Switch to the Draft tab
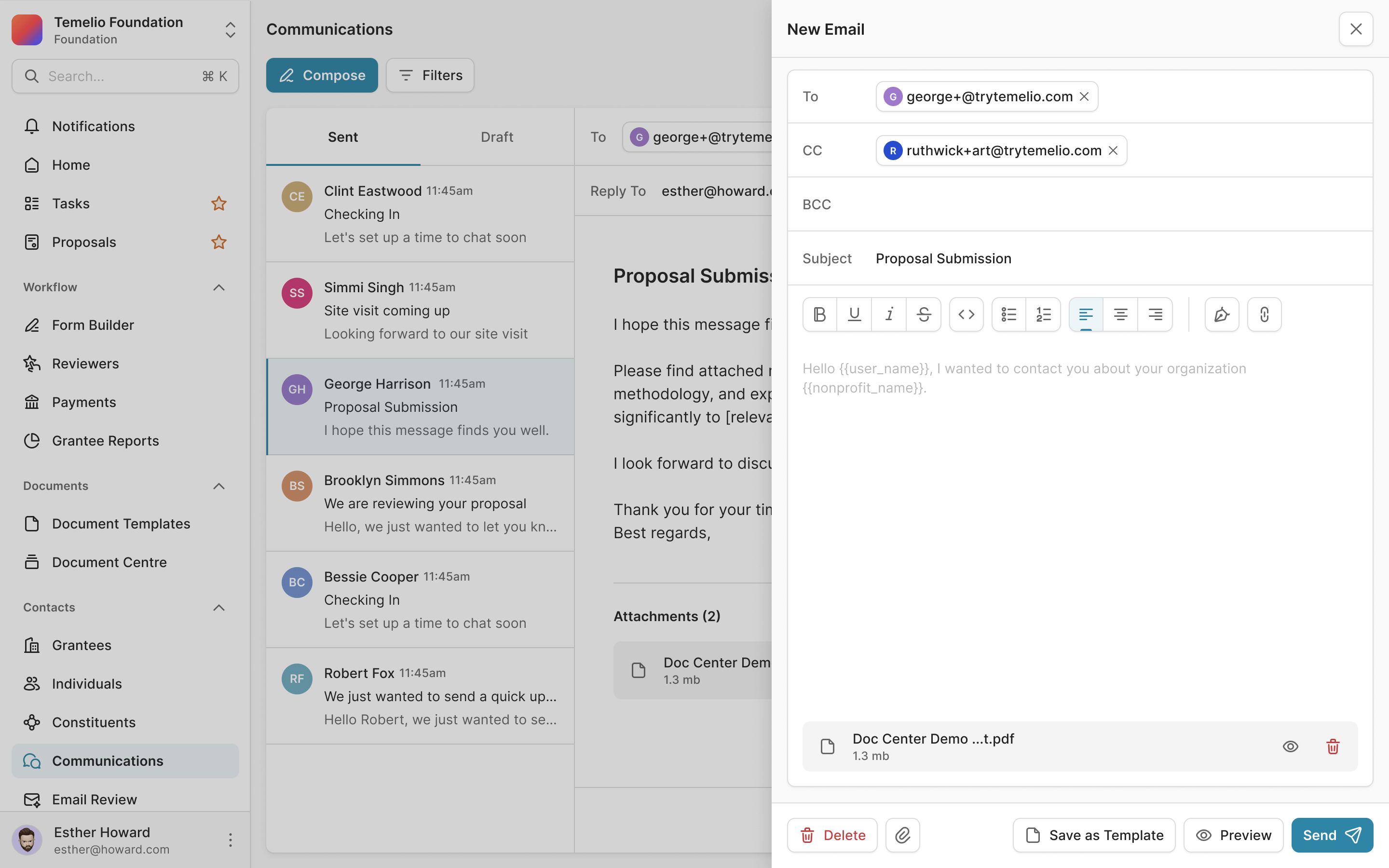This screenshot has width=1389, height=868. pos(496,136)
